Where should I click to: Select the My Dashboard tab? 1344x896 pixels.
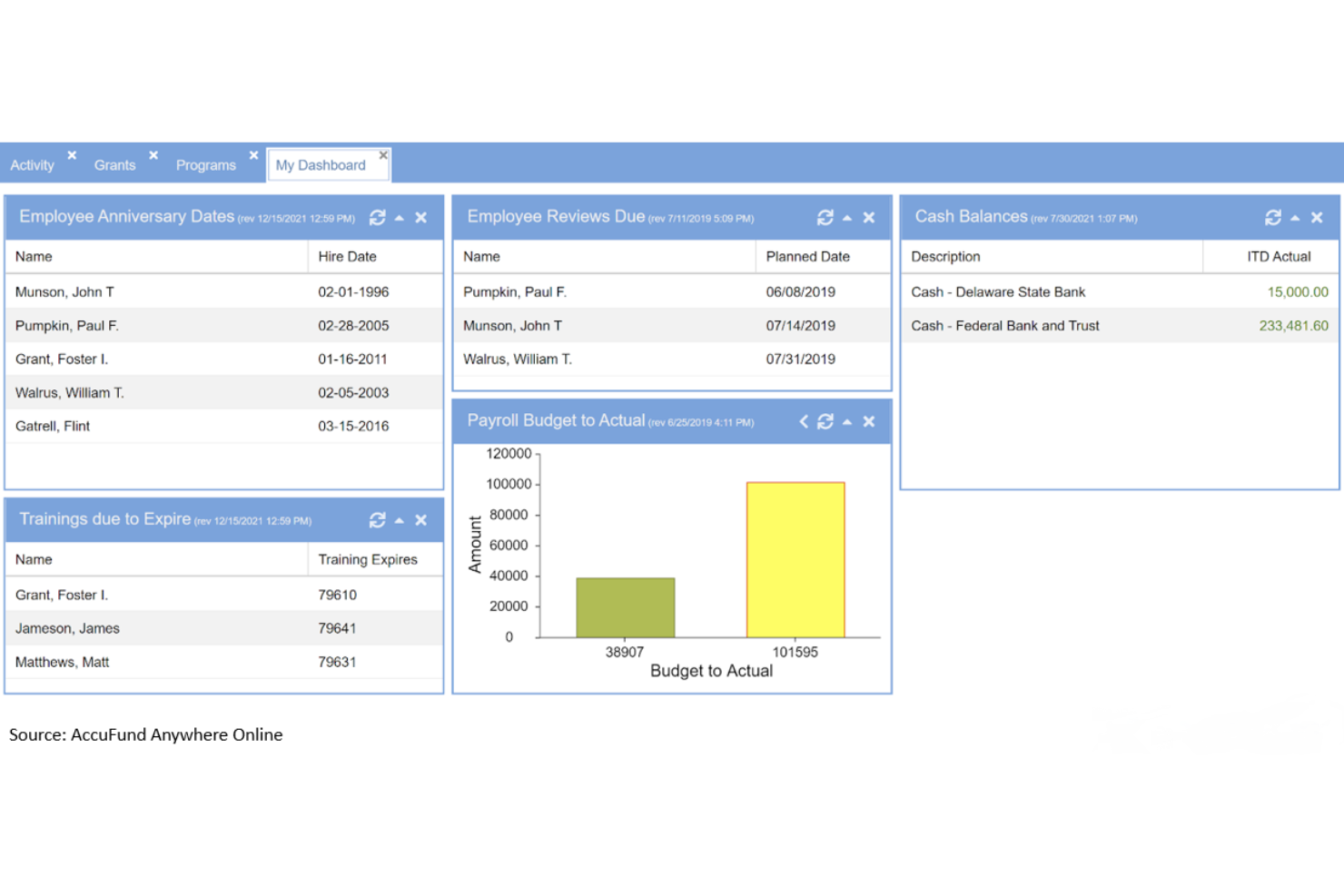coord(320,165)
